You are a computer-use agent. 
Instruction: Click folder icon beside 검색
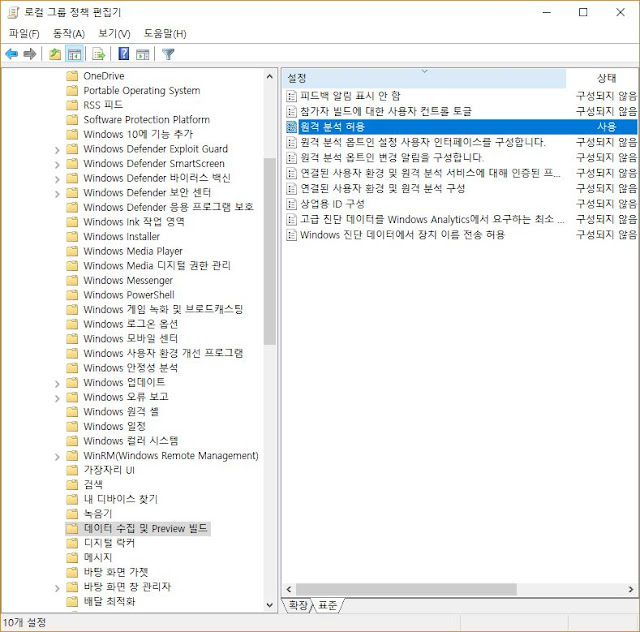tap(72, 485)
